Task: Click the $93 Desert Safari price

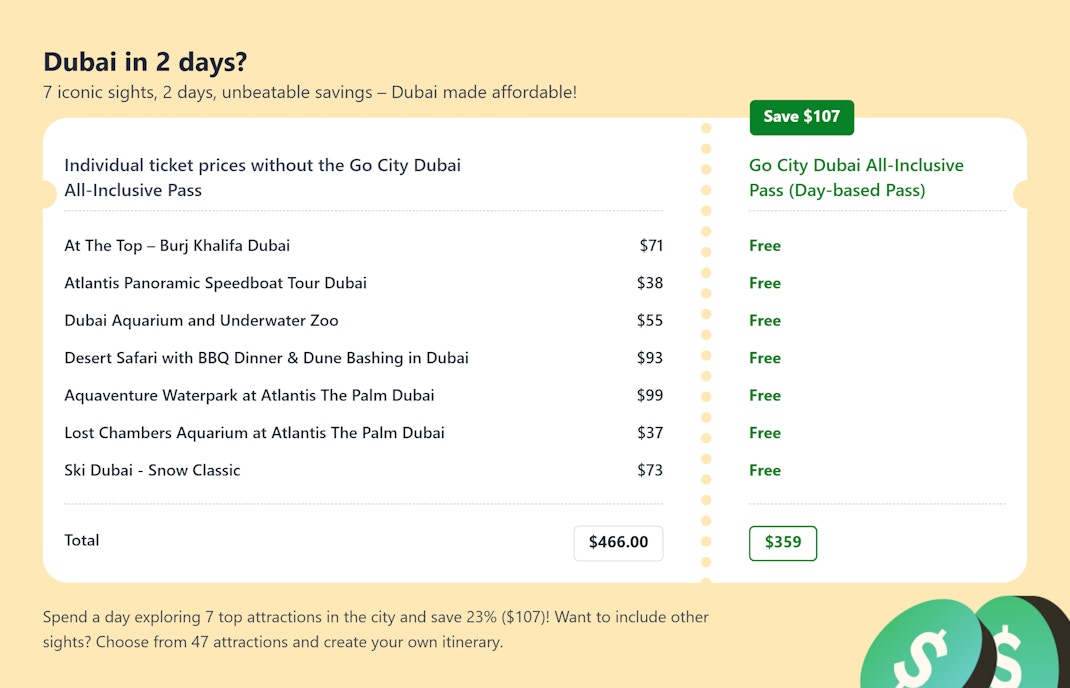Action: 650,358
